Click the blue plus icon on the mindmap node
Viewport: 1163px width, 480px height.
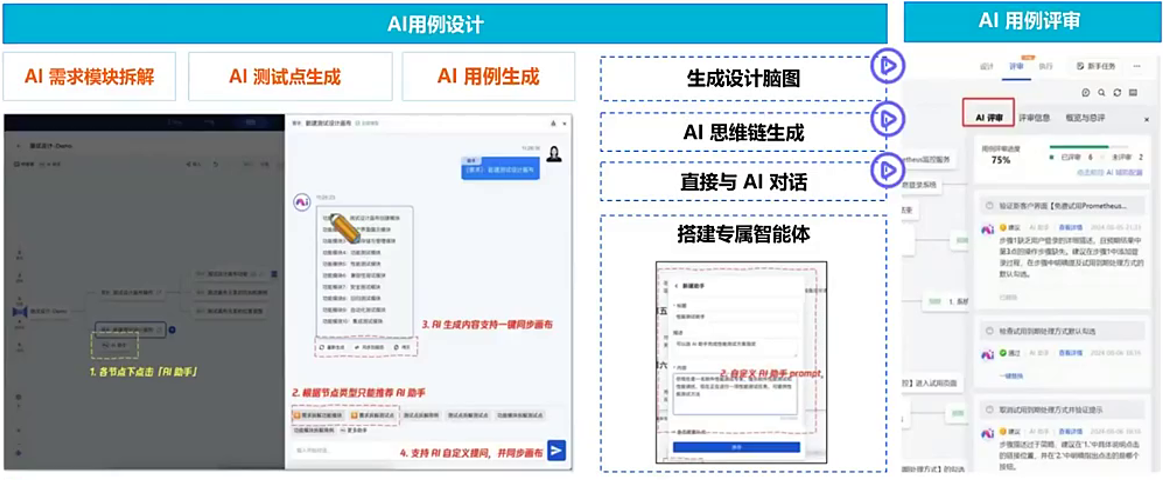coord(172,329)
